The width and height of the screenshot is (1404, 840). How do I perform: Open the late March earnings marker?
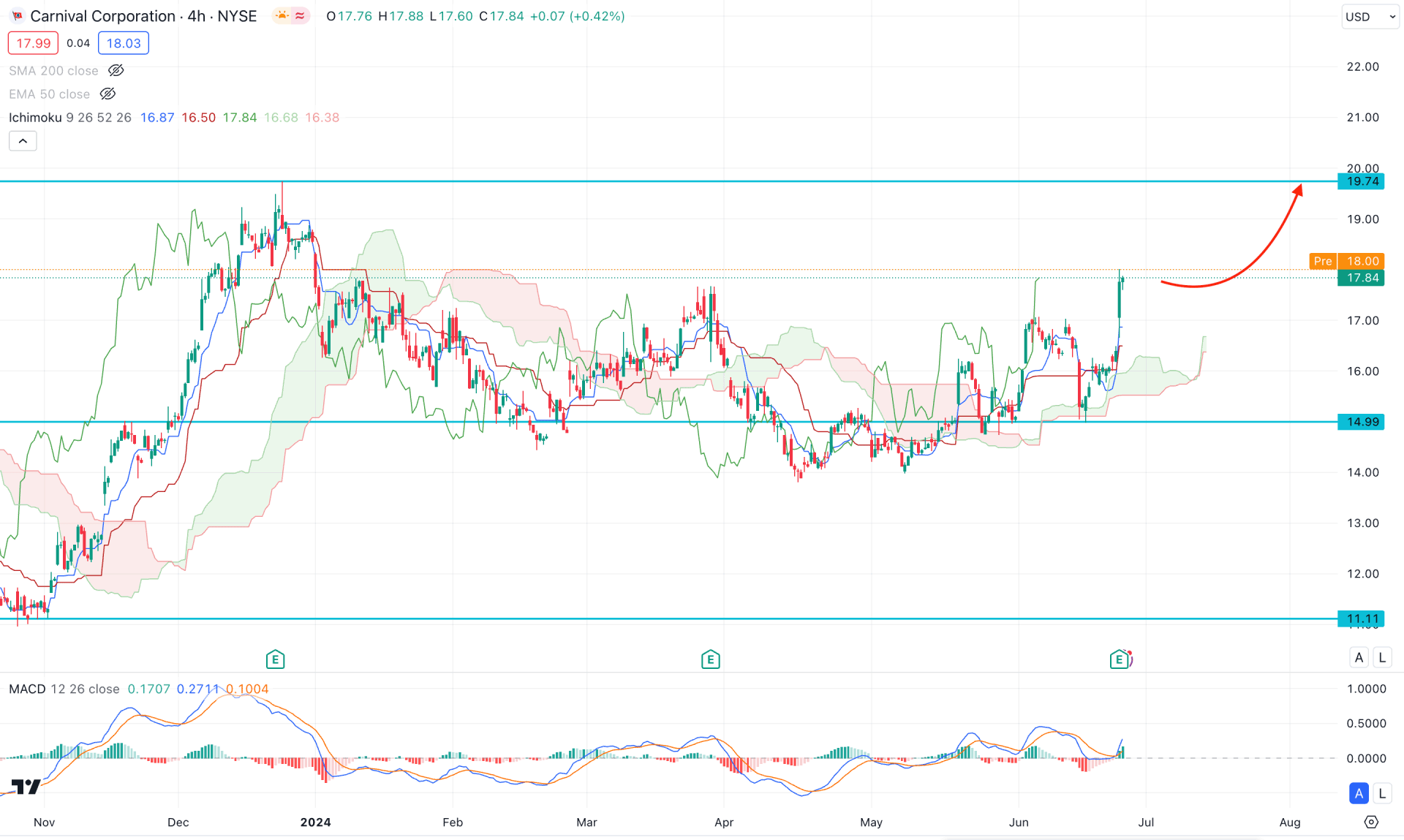tap(710, 659)
